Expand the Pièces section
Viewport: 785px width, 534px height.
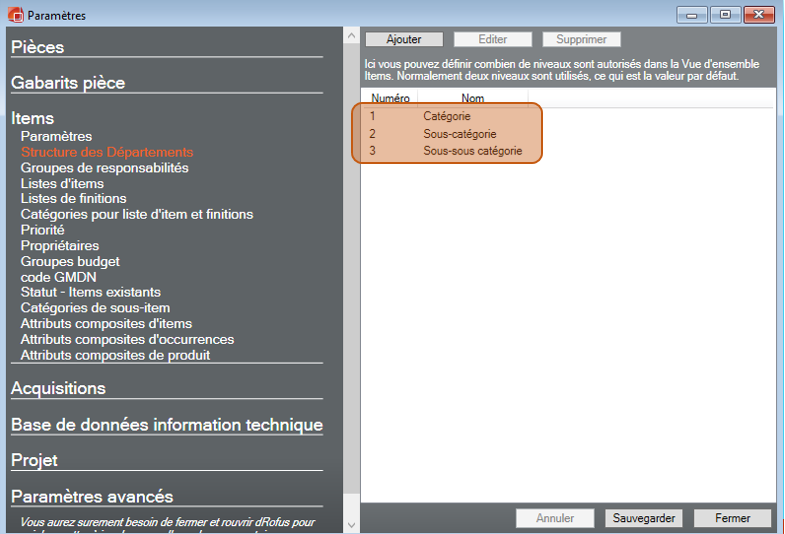coord(38,47)
